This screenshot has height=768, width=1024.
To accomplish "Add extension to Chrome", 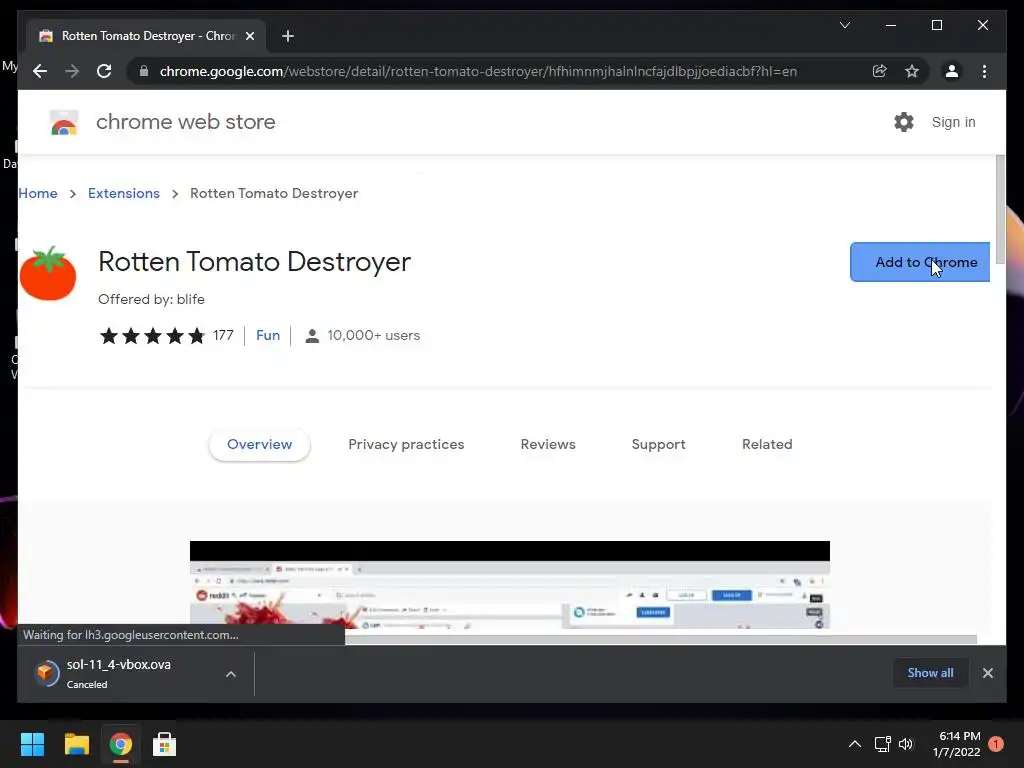I will point(920,262).
